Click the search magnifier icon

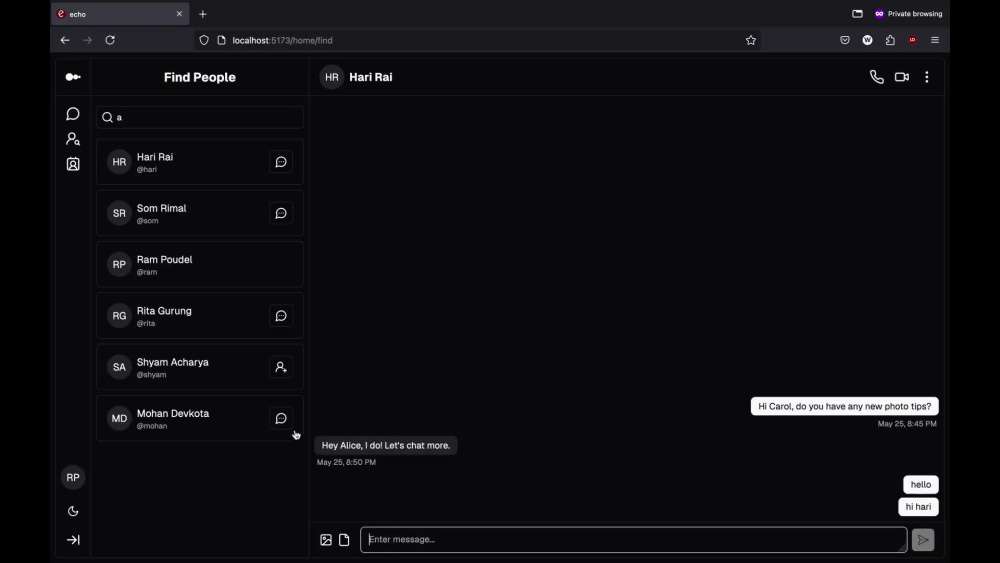pyautogui.click(x=107, y=117)
